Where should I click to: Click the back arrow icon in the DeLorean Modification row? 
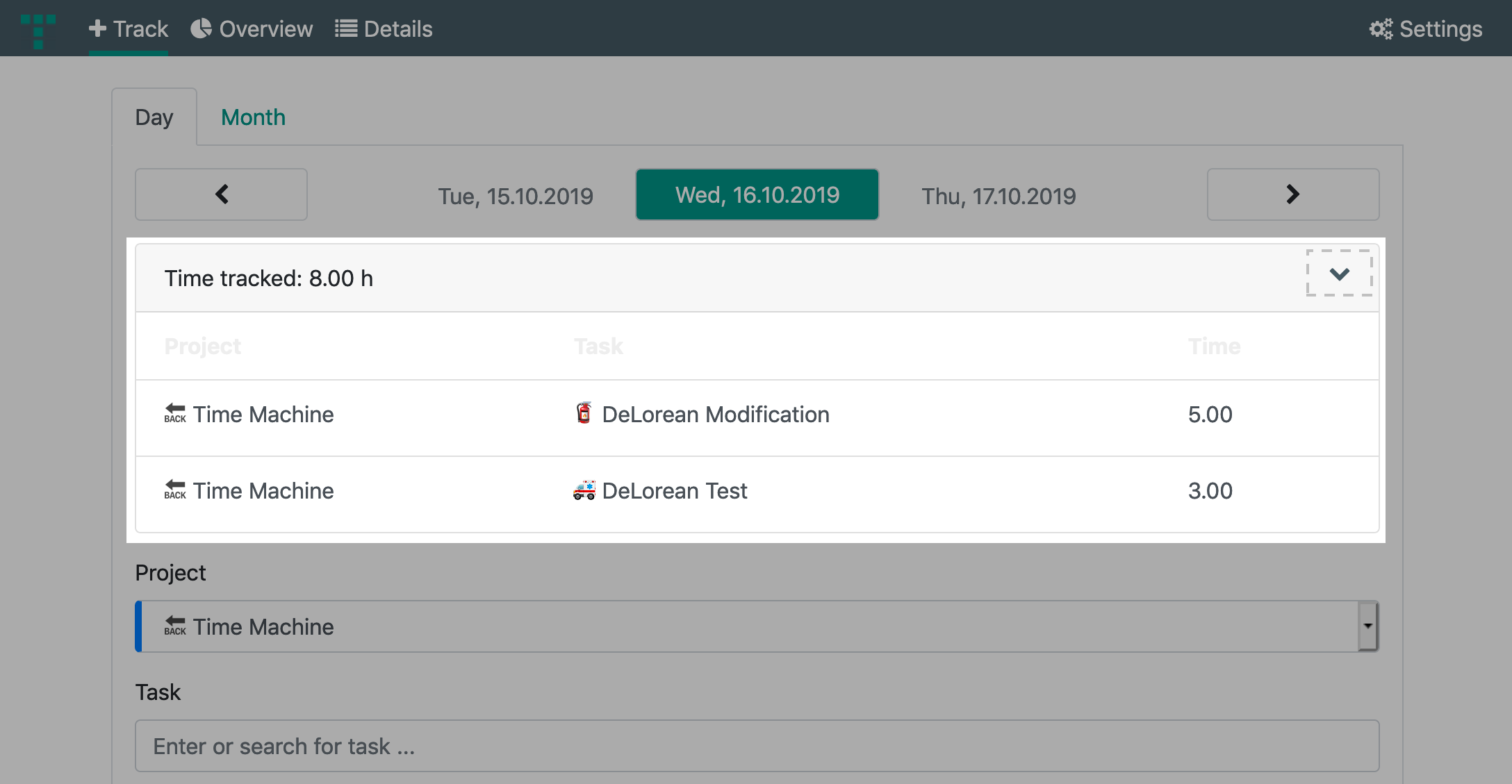click(175, 413)
